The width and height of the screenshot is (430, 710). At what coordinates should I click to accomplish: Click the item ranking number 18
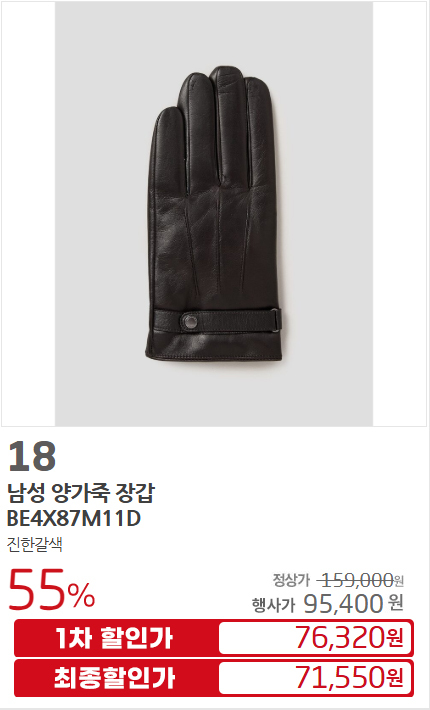tap(32, 456)
